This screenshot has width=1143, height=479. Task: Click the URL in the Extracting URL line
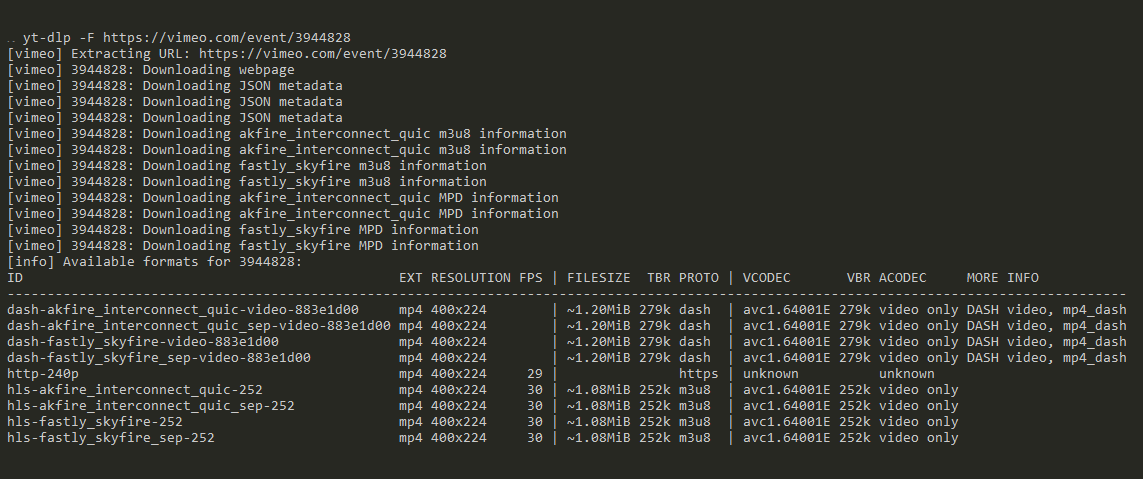[322, 53]
